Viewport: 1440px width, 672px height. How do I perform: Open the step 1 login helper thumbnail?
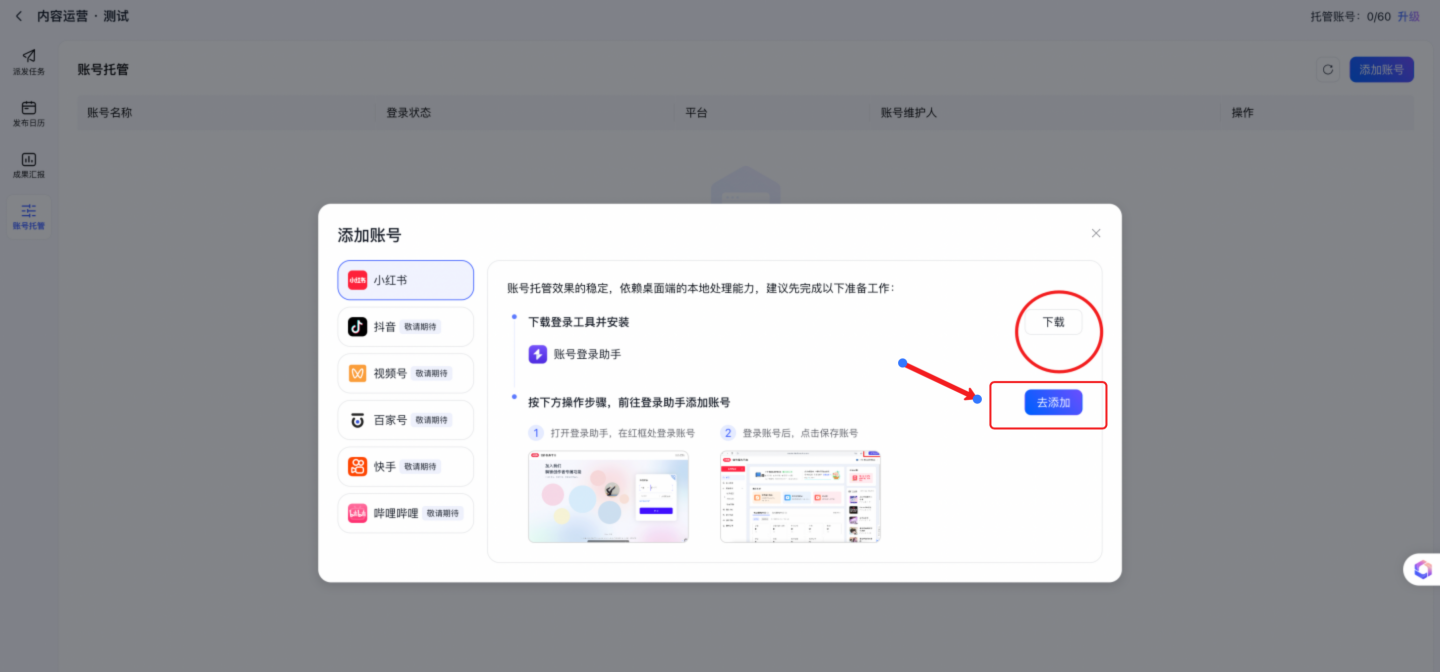[x=608, y=497]
